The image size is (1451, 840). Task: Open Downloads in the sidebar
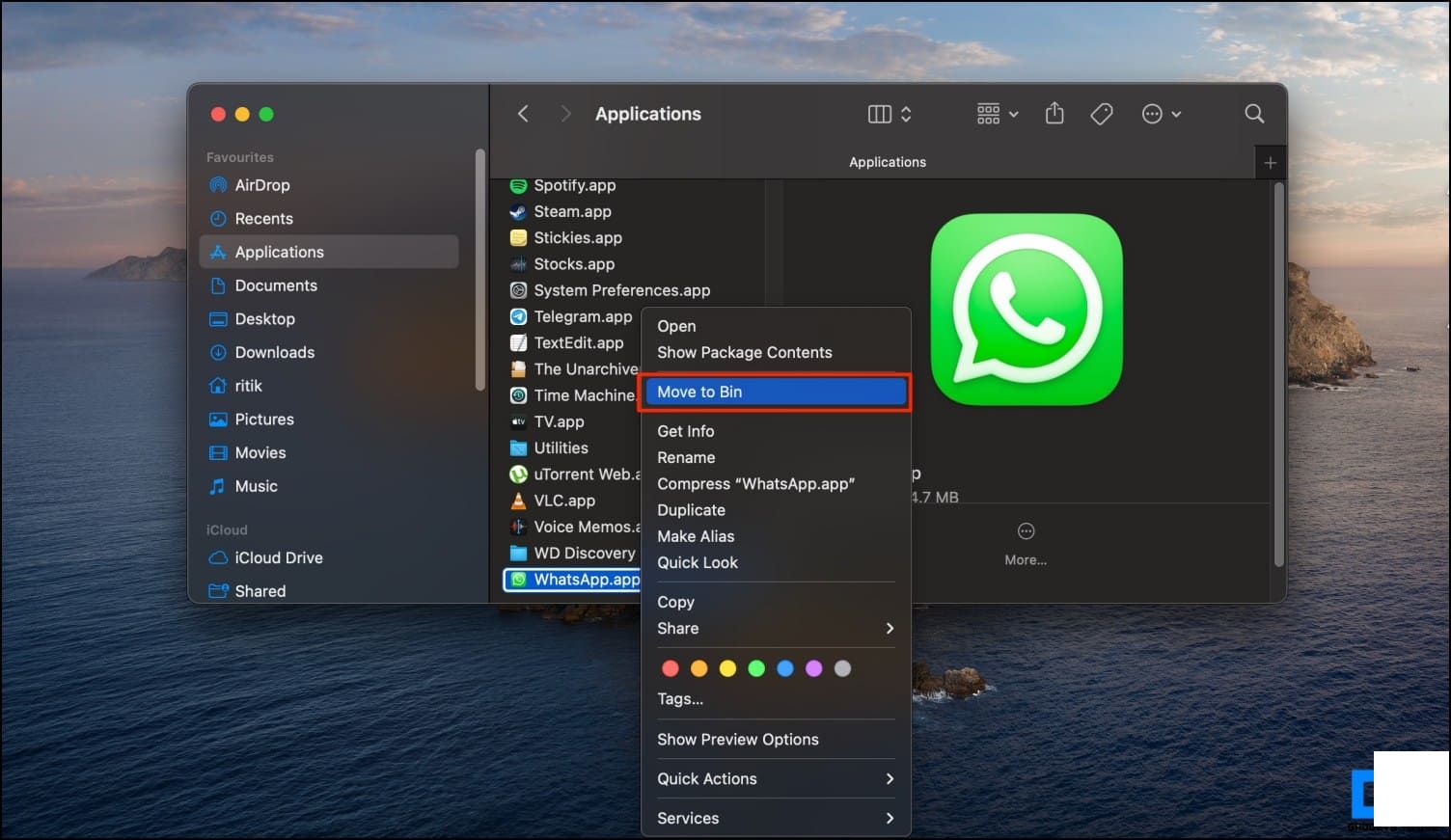328,352
